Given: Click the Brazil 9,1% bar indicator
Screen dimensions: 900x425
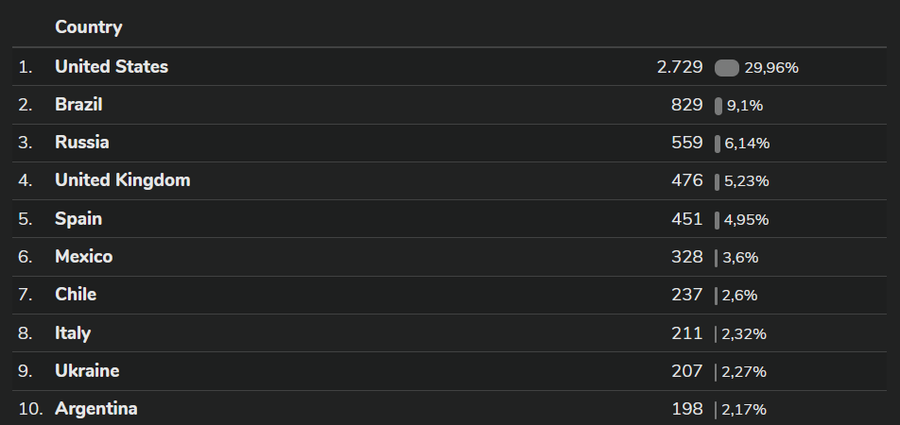Looking at the screenshot, I should [x=718, y=106].
